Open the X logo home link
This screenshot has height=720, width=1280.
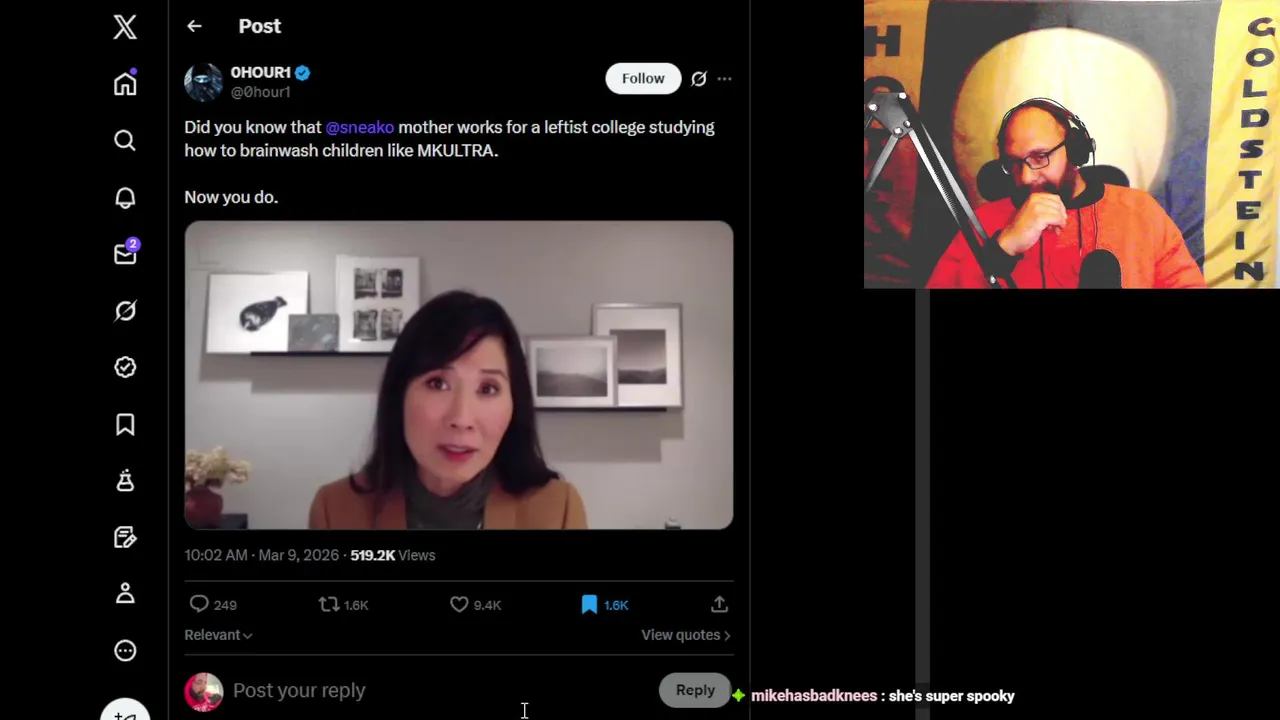tap(125, 27)
